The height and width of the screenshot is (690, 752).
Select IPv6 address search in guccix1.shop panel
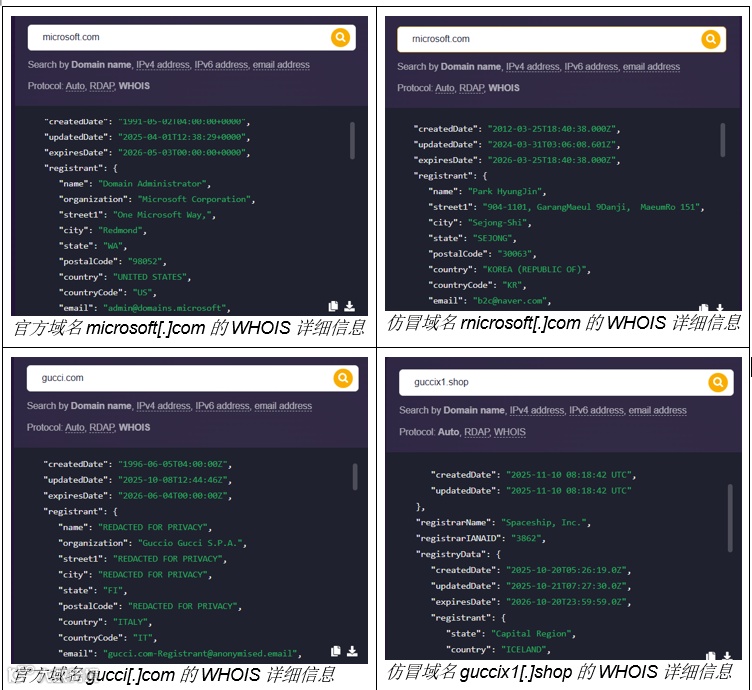(x=596, y=410)
